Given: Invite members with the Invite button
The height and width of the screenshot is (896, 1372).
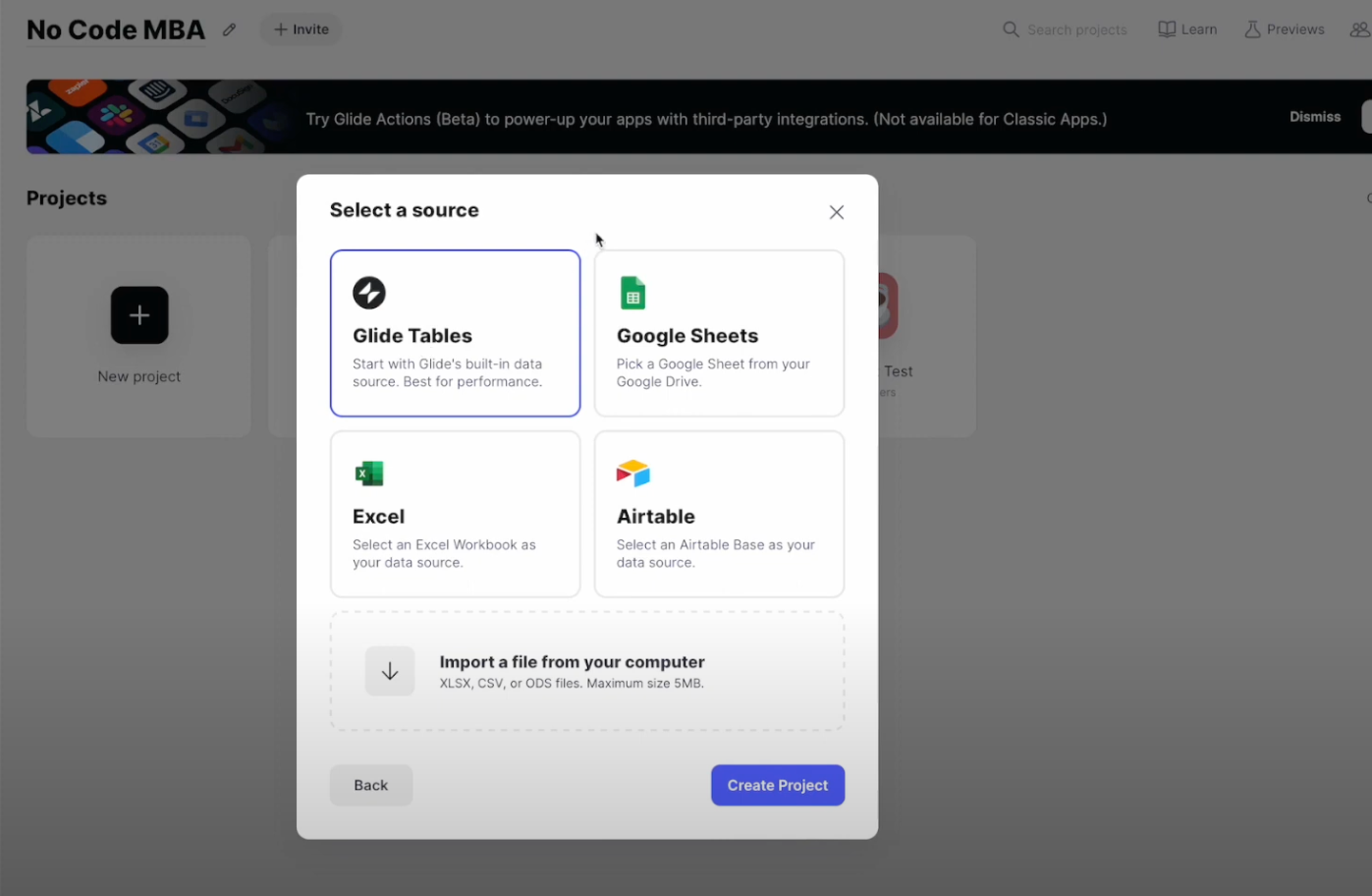Looking at the screenshot, I should coord(302,29).
